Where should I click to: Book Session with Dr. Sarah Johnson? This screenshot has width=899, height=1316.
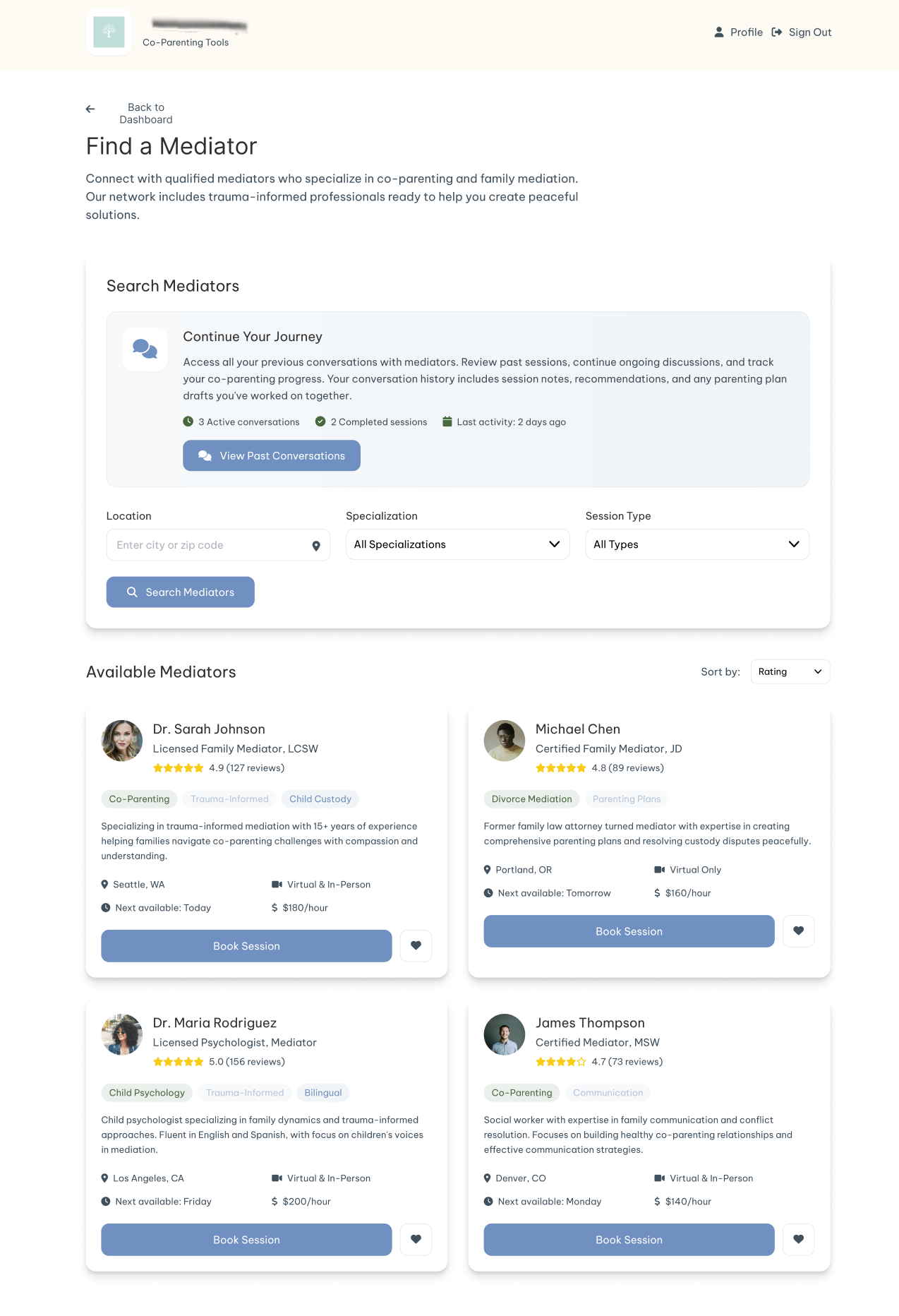pyautogui.click(x=246, y=946)
